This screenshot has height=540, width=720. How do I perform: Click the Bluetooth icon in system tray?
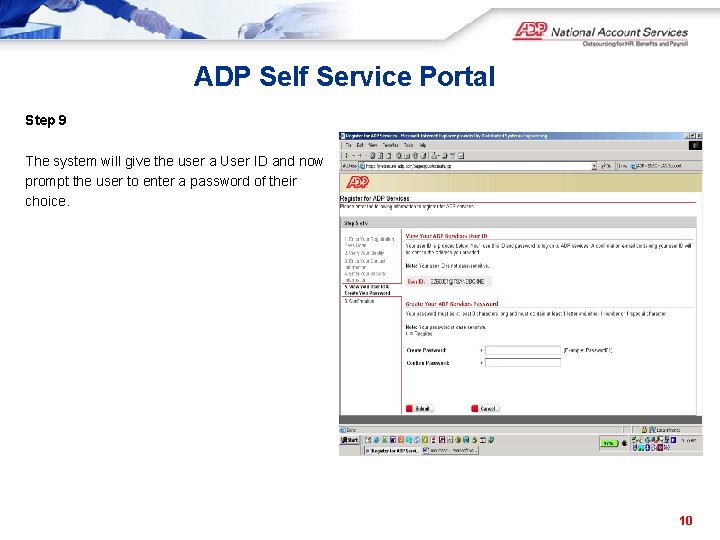(647, 447)
